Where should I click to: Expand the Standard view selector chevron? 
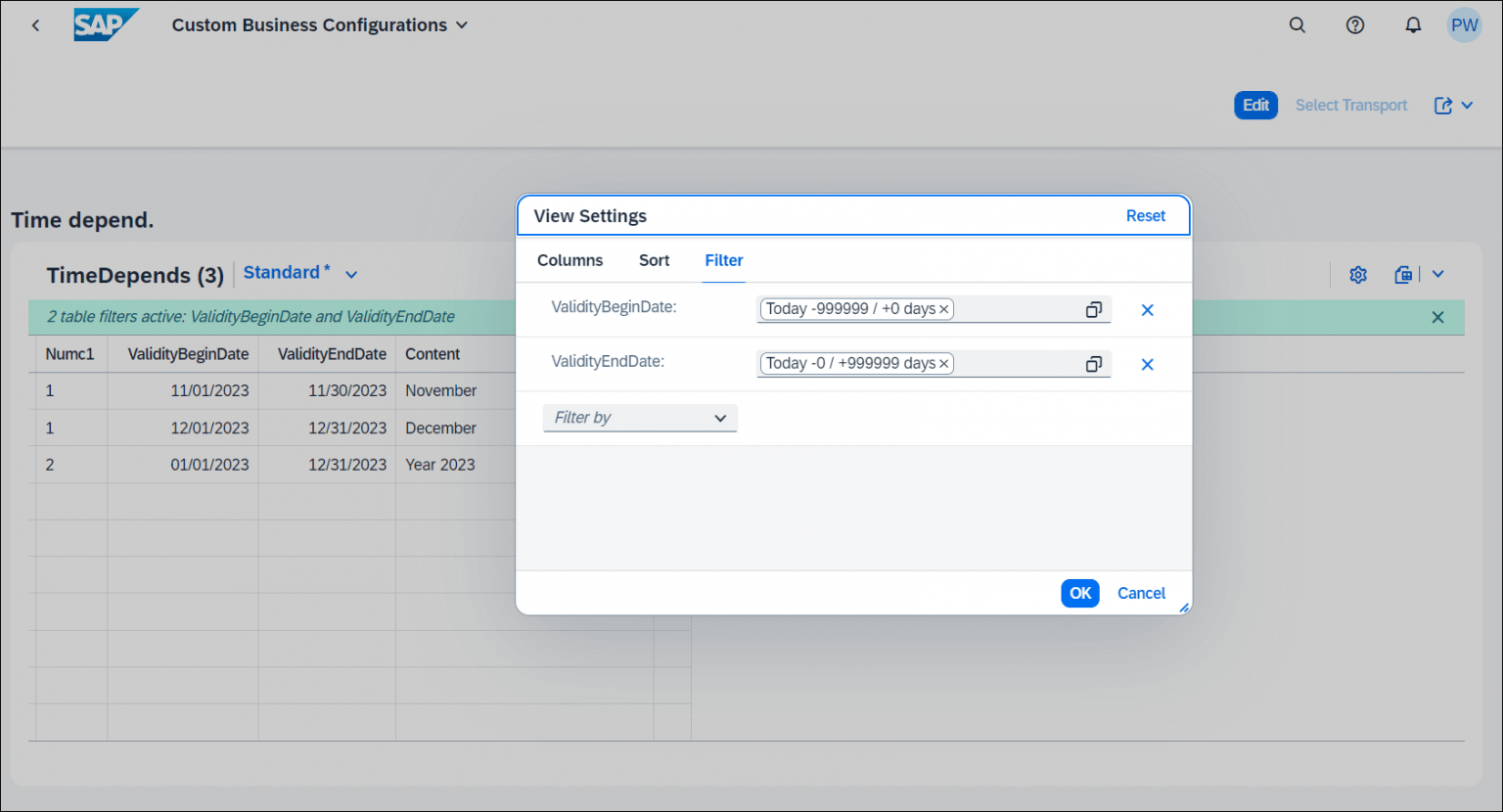tap(351, 273)
